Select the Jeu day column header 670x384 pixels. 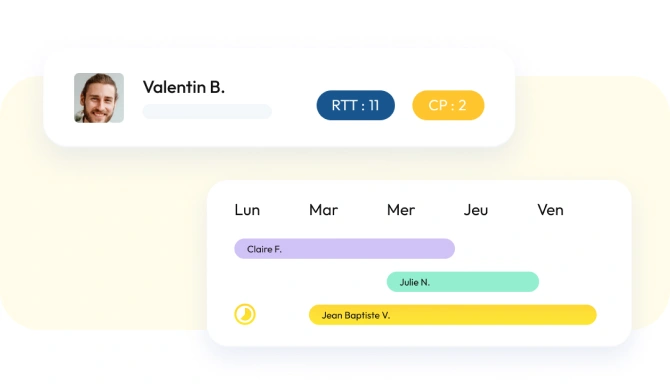coord(476,210)
